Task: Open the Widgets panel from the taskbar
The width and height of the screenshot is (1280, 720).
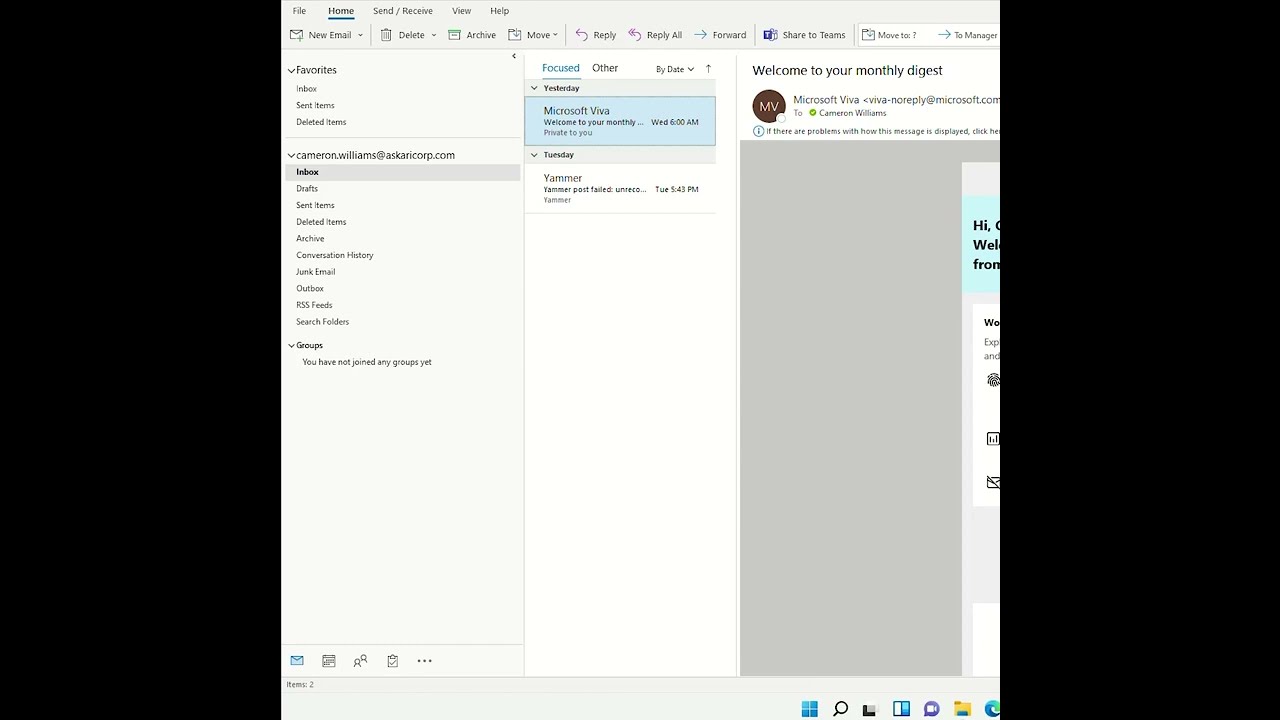Action: [x=901, y=709]
